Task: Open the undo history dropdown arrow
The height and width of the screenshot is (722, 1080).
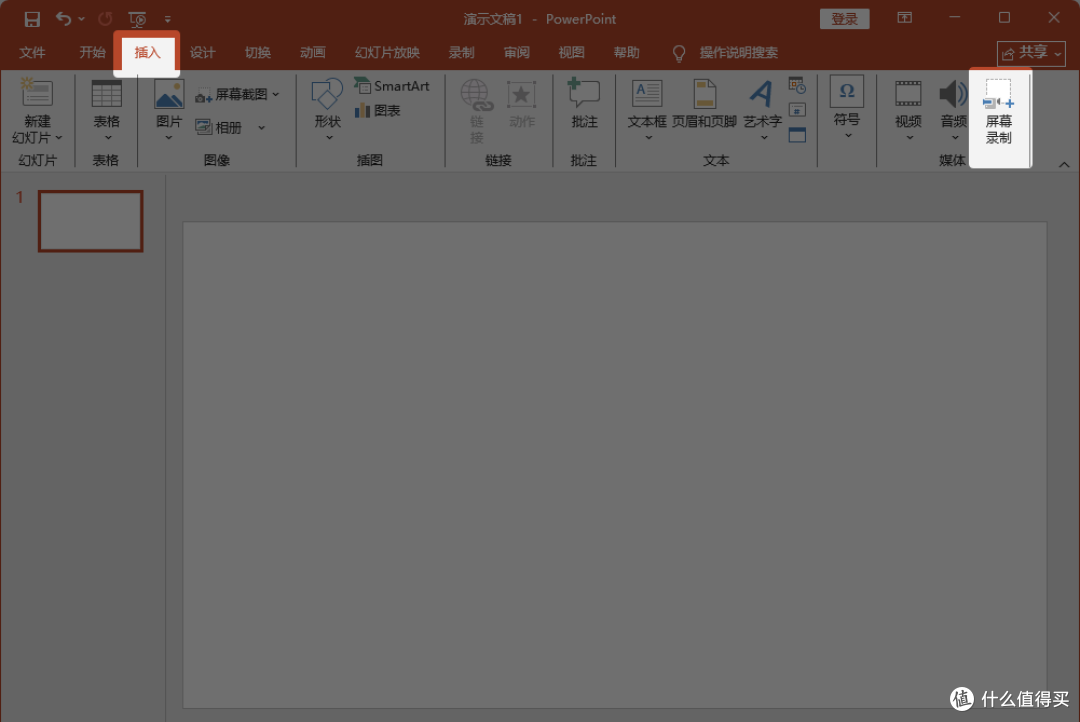Action: [81, 19]
